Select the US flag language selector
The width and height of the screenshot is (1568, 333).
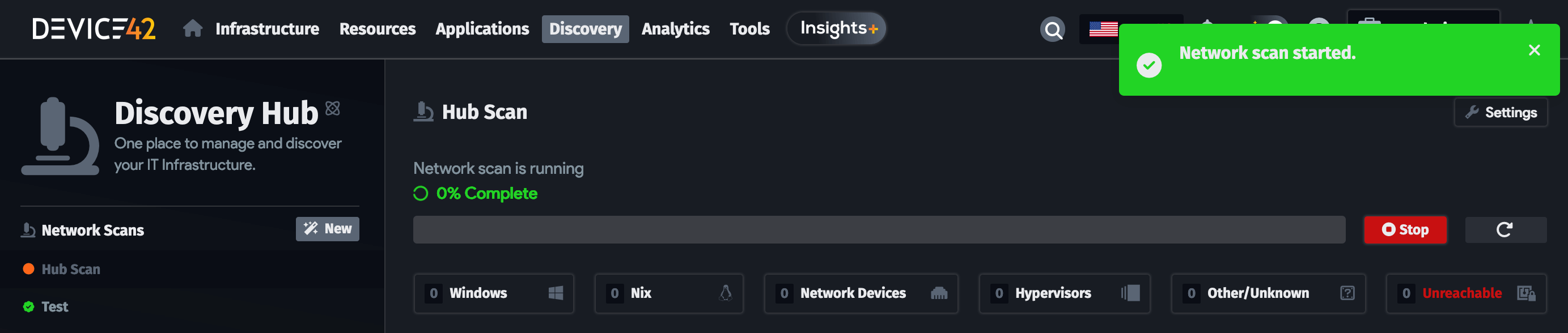coord(1103,28)
